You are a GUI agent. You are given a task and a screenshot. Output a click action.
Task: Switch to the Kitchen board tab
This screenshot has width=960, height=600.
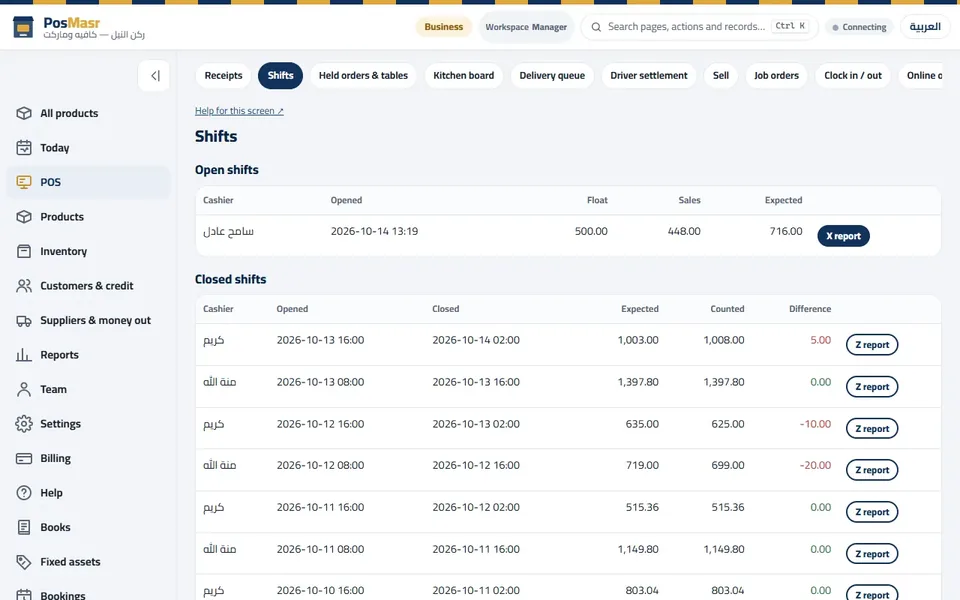tap(463, 75)
